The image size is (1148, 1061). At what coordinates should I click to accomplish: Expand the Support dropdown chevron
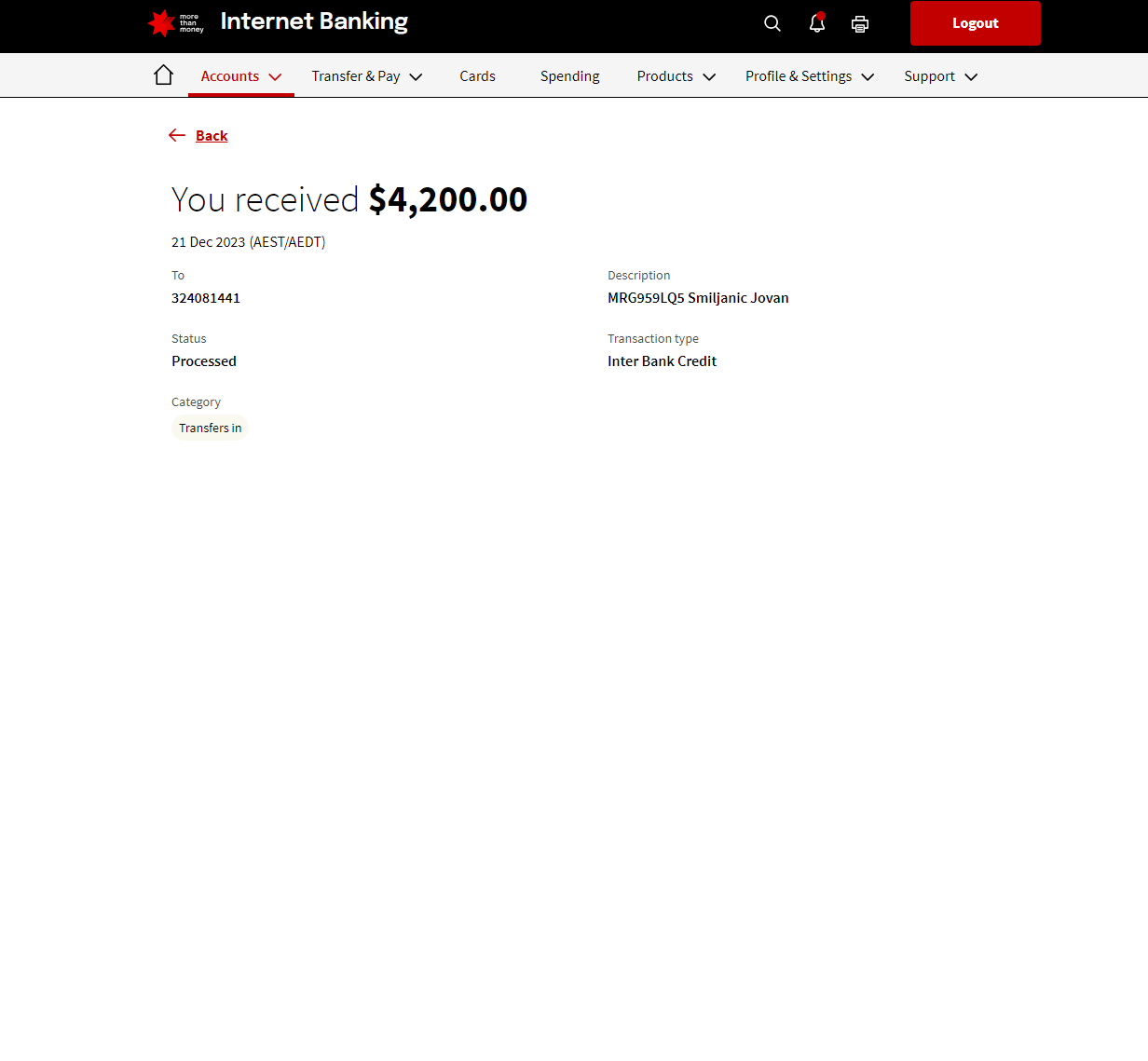click(x=971, y=77)
